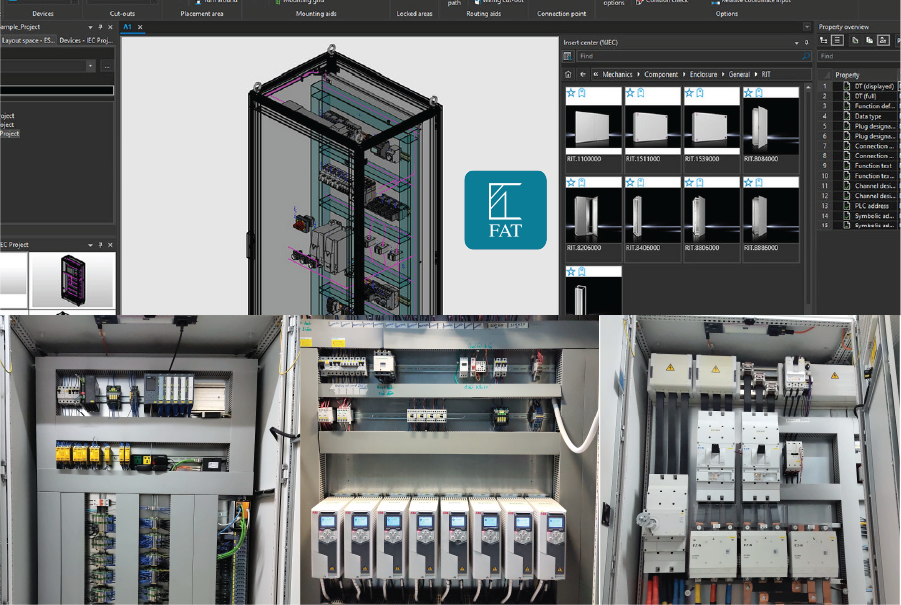Image resolution: width=901 pixels, height=605 pixels.
Task: Pin the IEC Project preview panel
Action: (100, 245)
